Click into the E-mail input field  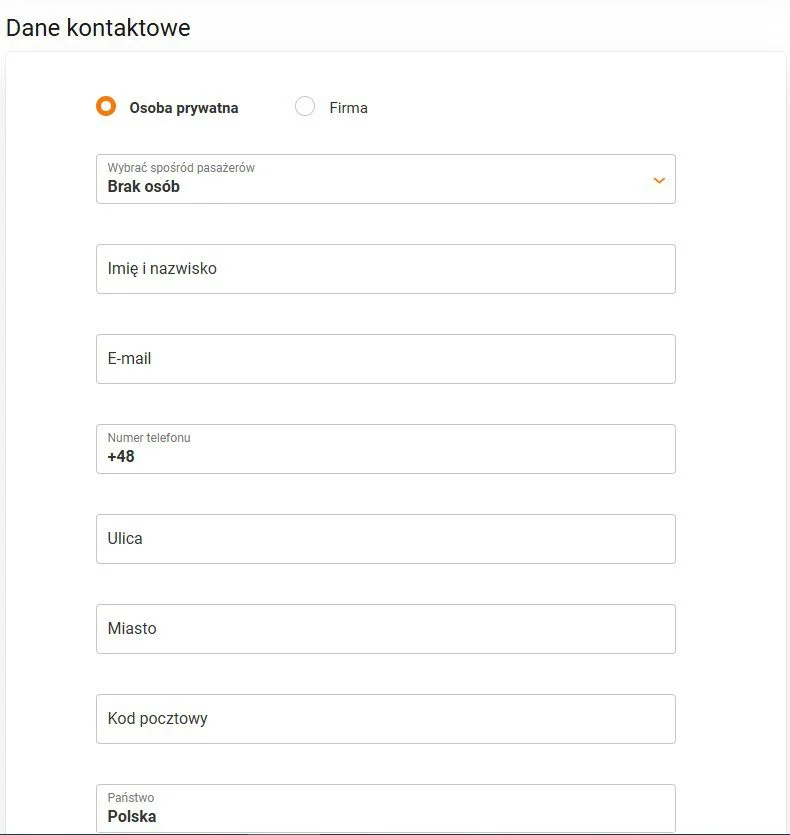point(385,359)
